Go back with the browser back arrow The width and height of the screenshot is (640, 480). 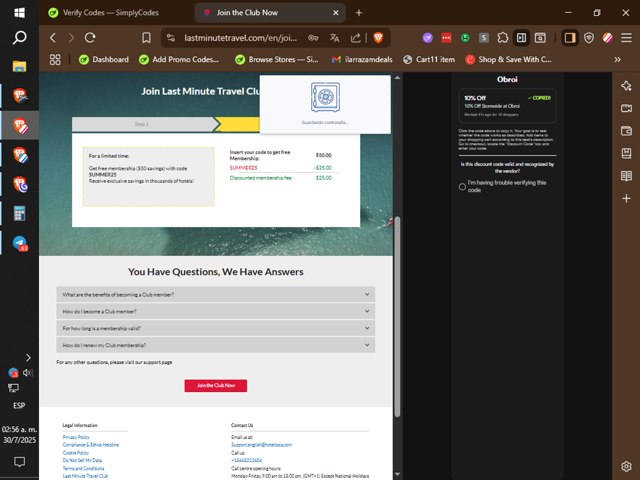53,38
